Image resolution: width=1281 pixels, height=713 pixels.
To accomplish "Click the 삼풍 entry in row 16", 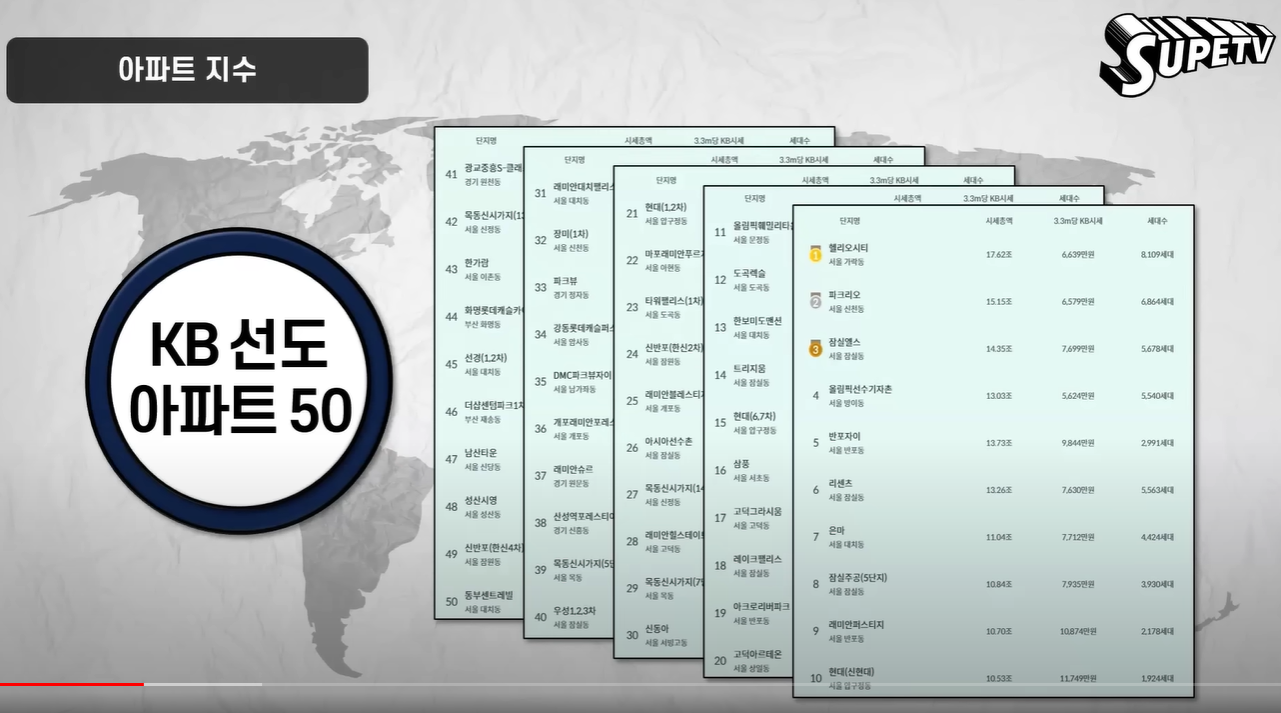I will [741, 464].
